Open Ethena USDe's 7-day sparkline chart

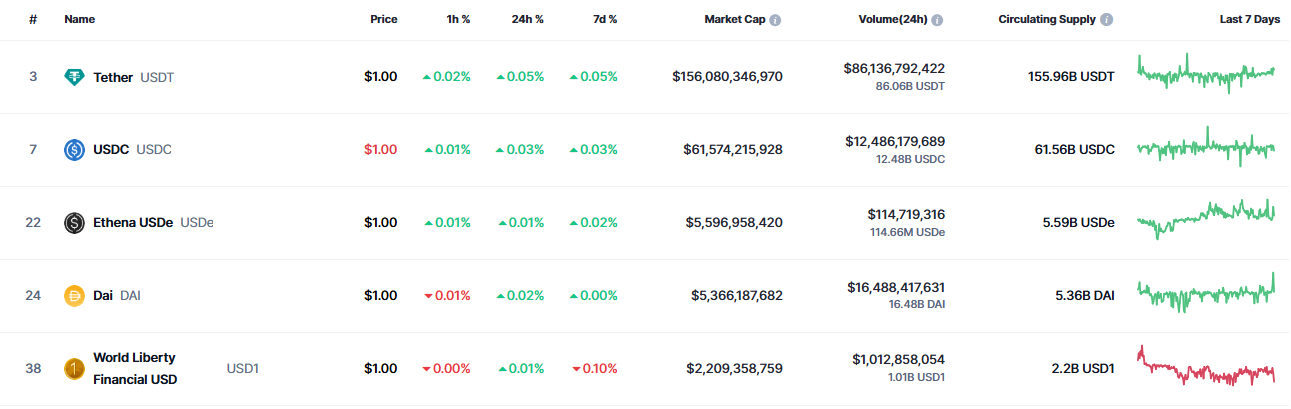1207,218
